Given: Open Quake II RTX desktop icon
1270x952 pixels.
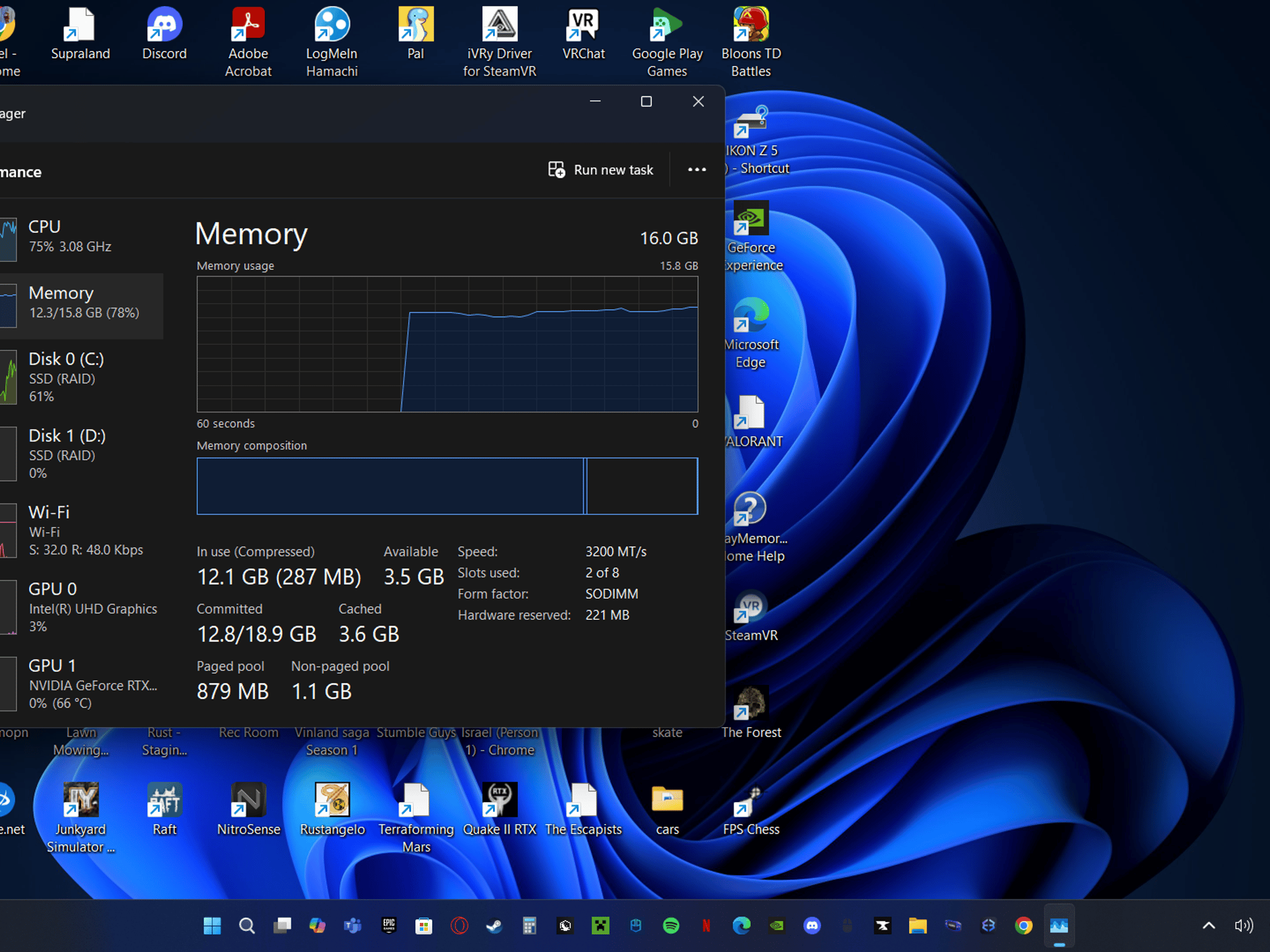Looking at the screenshot, I should click(500, 809).
